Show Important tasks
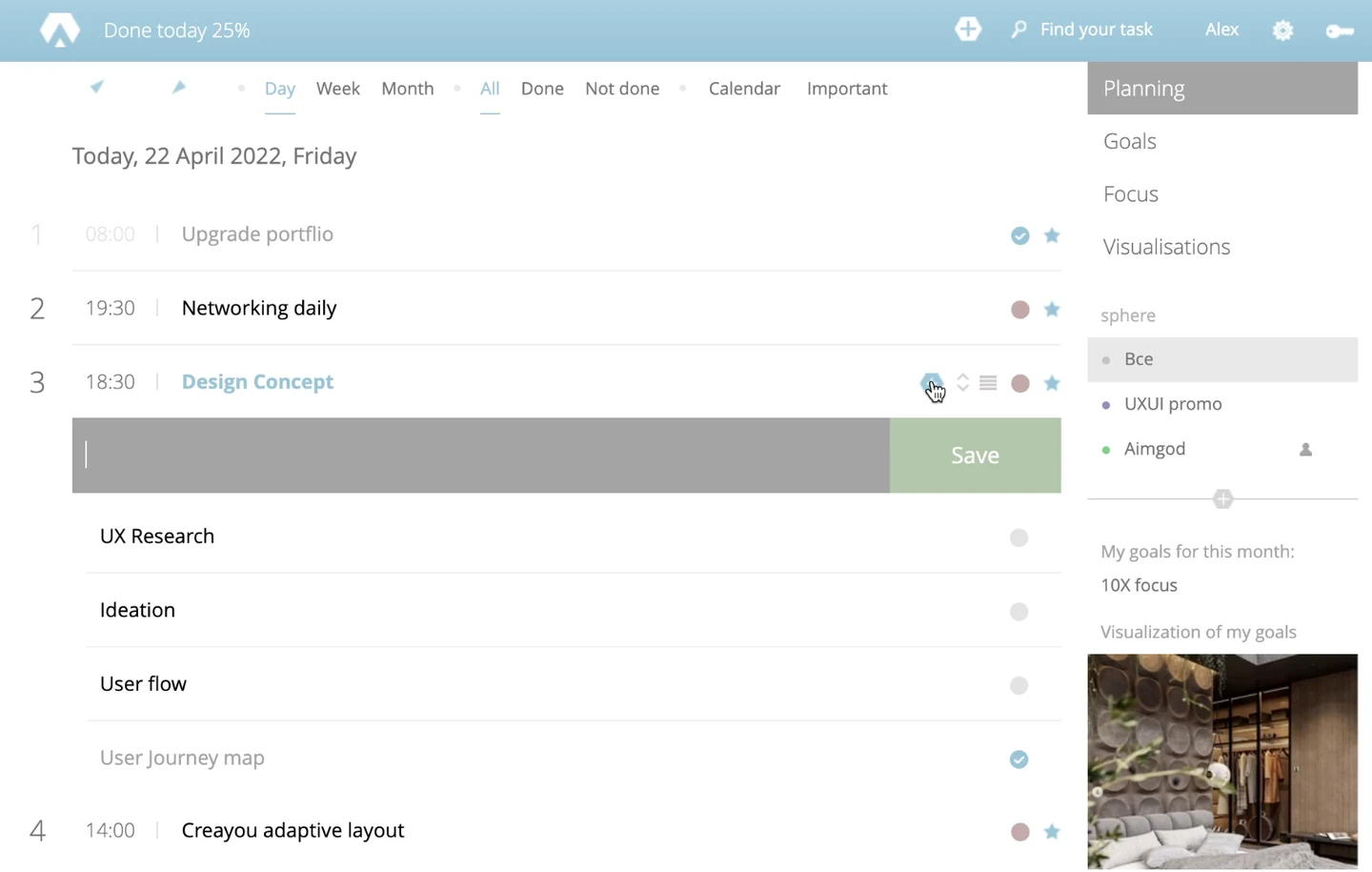The image size is (1372, 872). [x=847, y=89]
